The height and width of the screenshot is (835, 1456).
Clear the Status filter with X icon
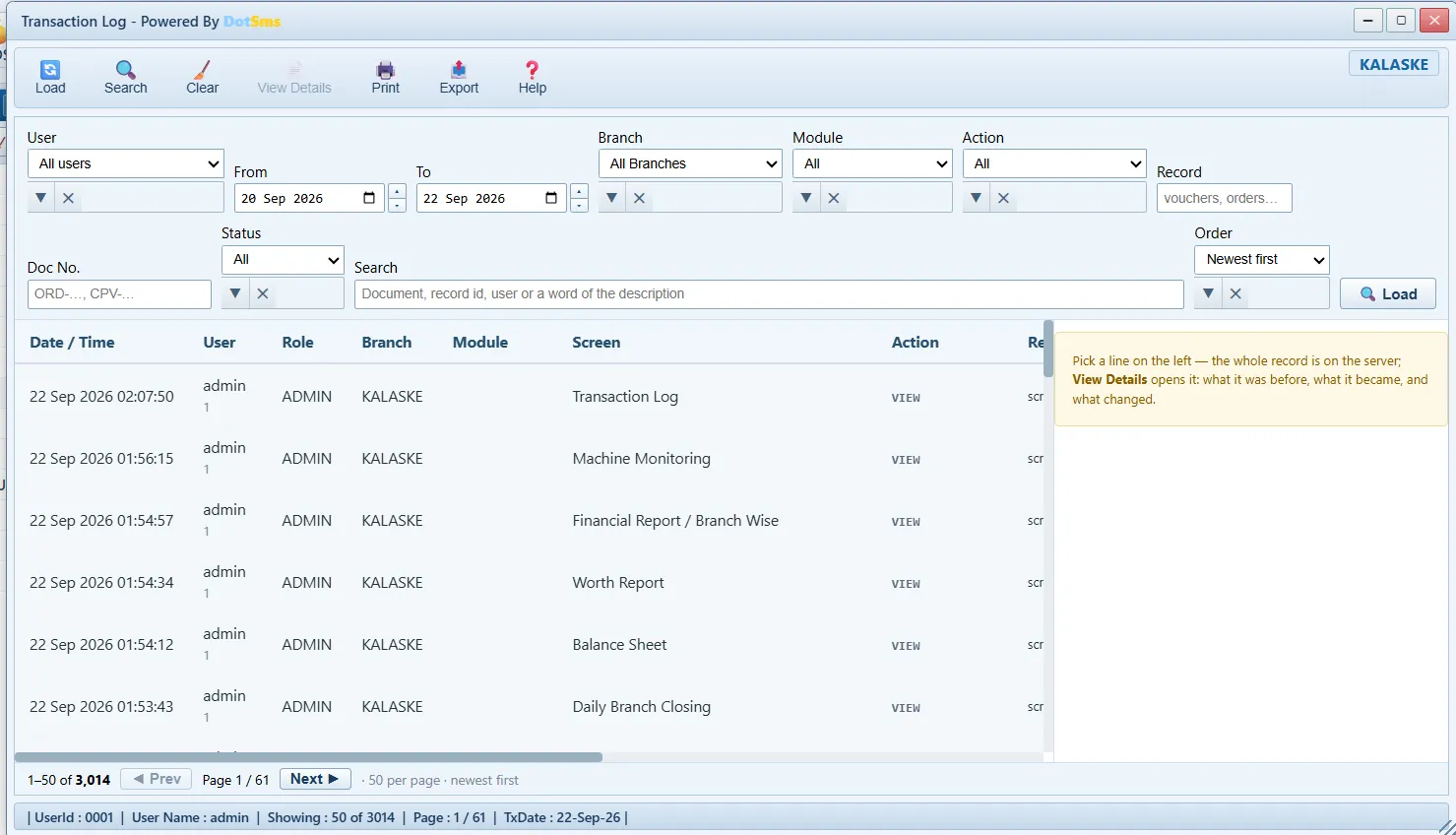pyautogui.click(x=263, y=293)
